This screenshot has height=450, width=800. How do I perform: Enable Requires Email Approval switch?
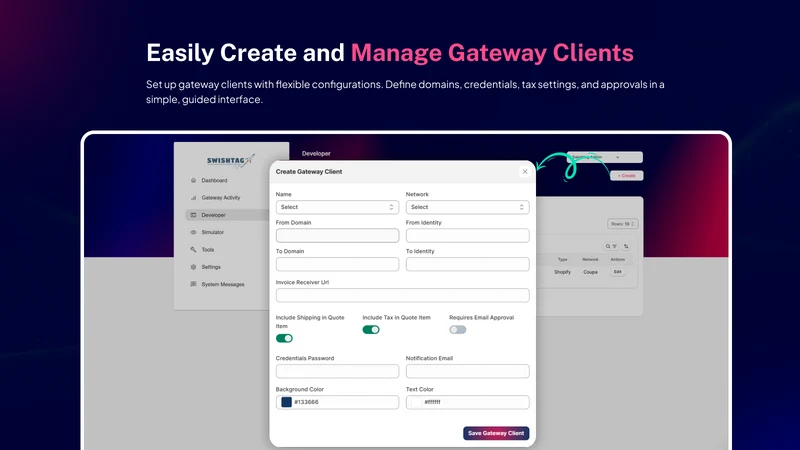pos(458,330)
